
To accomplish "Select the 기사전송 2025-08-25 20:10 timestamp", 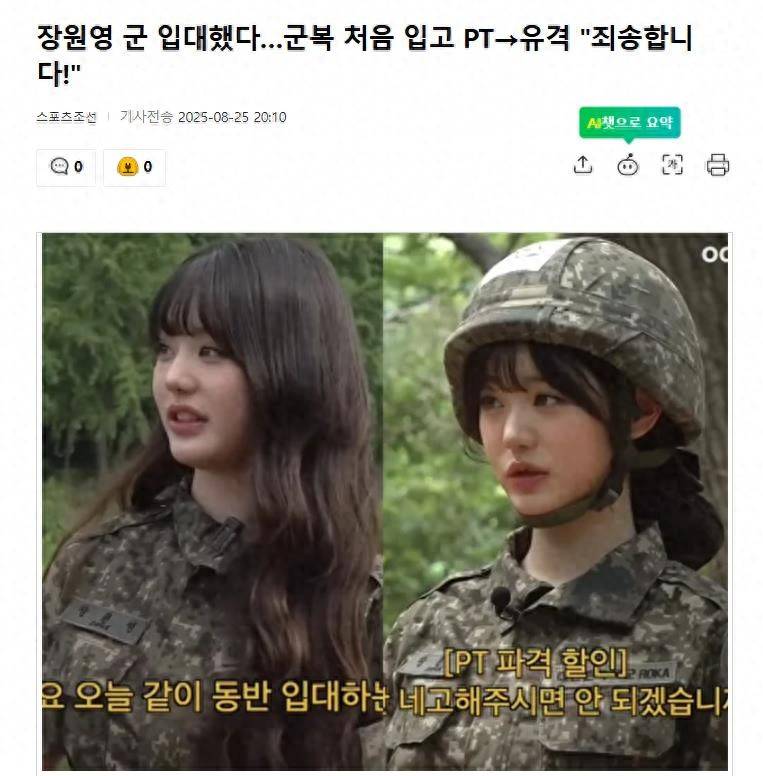I will point(203,117).
